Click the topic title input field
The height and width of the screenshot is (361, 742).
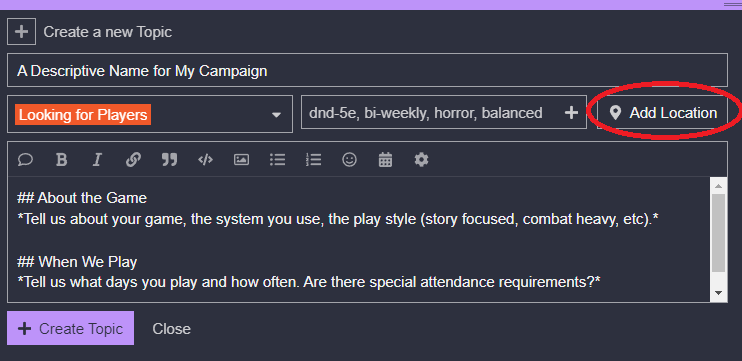pos(367,70)
